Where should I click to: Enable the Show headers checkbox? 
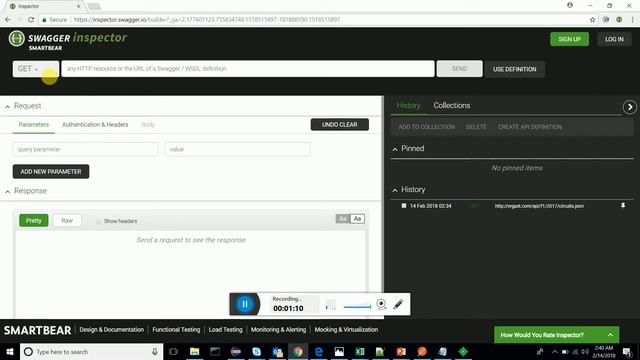pos(98,221)
